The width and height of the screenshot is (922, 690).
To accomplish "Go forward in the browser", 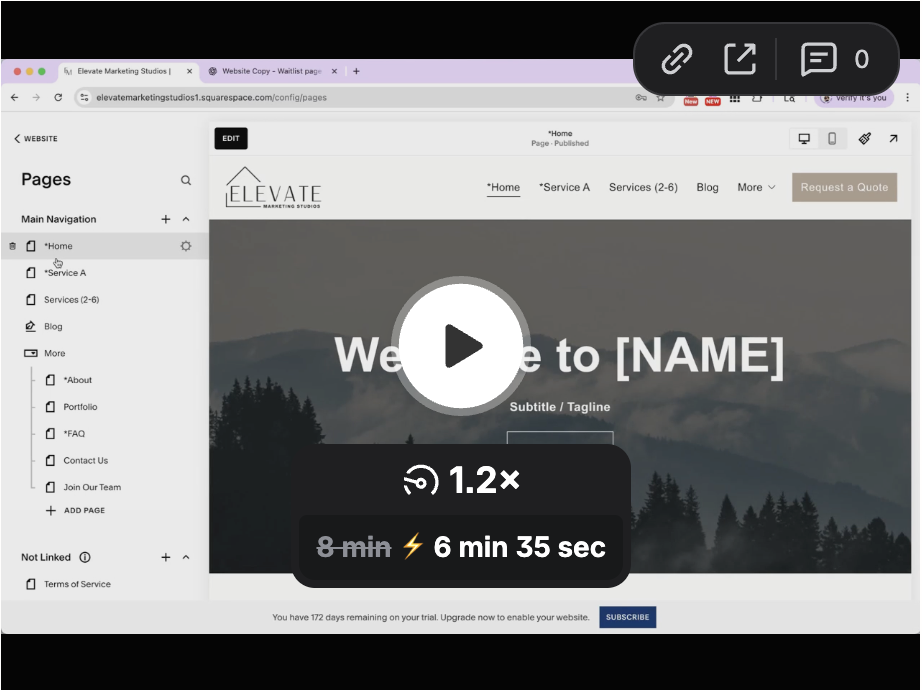I will click(x=36, y=98).
